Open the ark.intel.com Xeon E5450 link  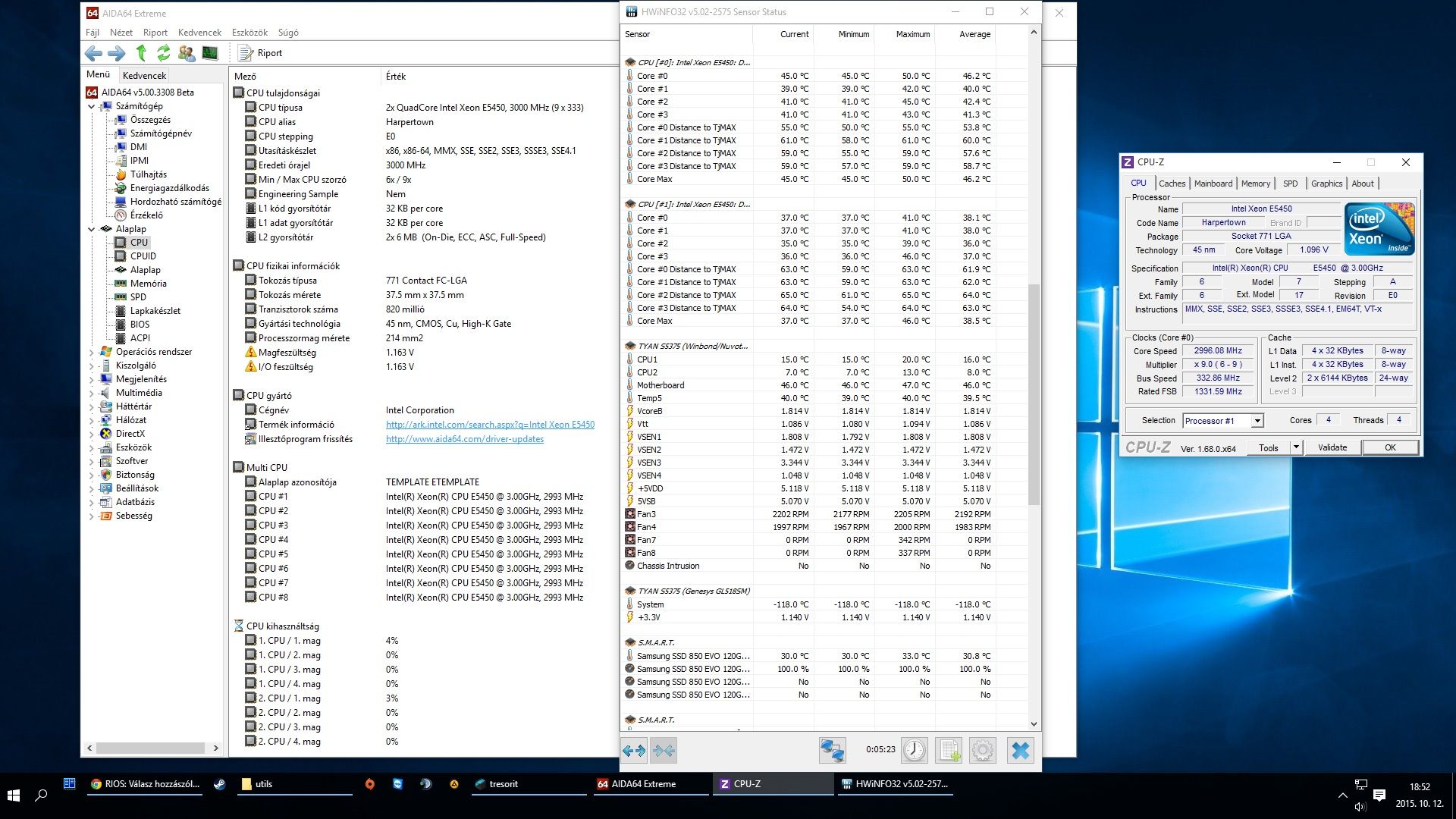tap(490, 425)
